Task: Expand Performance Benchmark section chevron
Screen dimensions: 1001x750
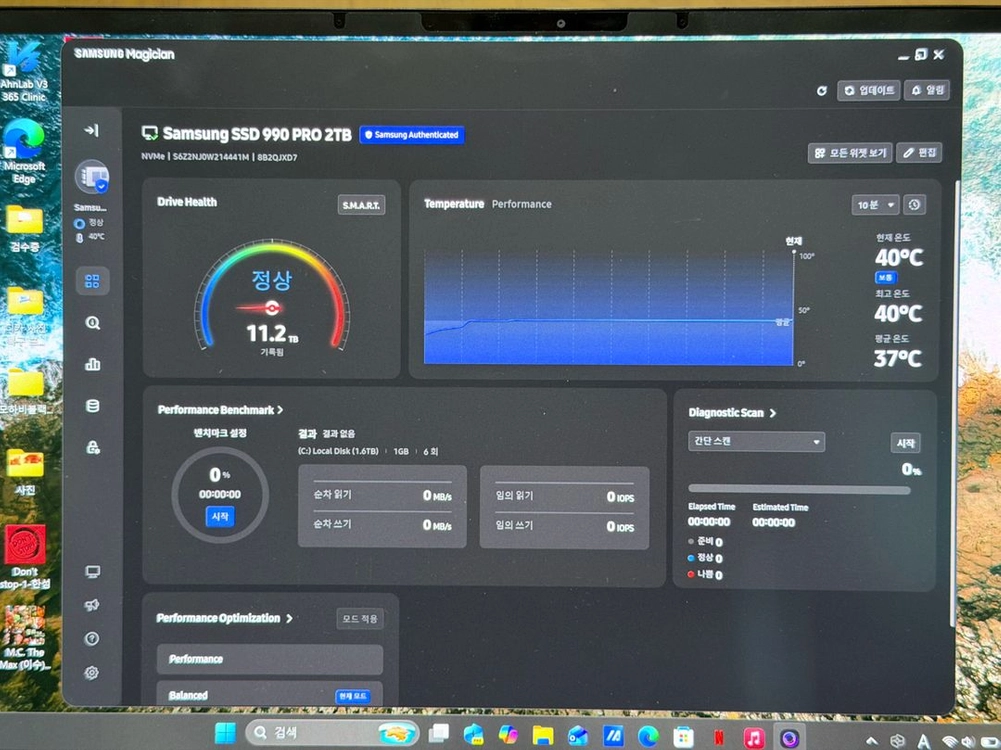Action: [x=280, y=410]
